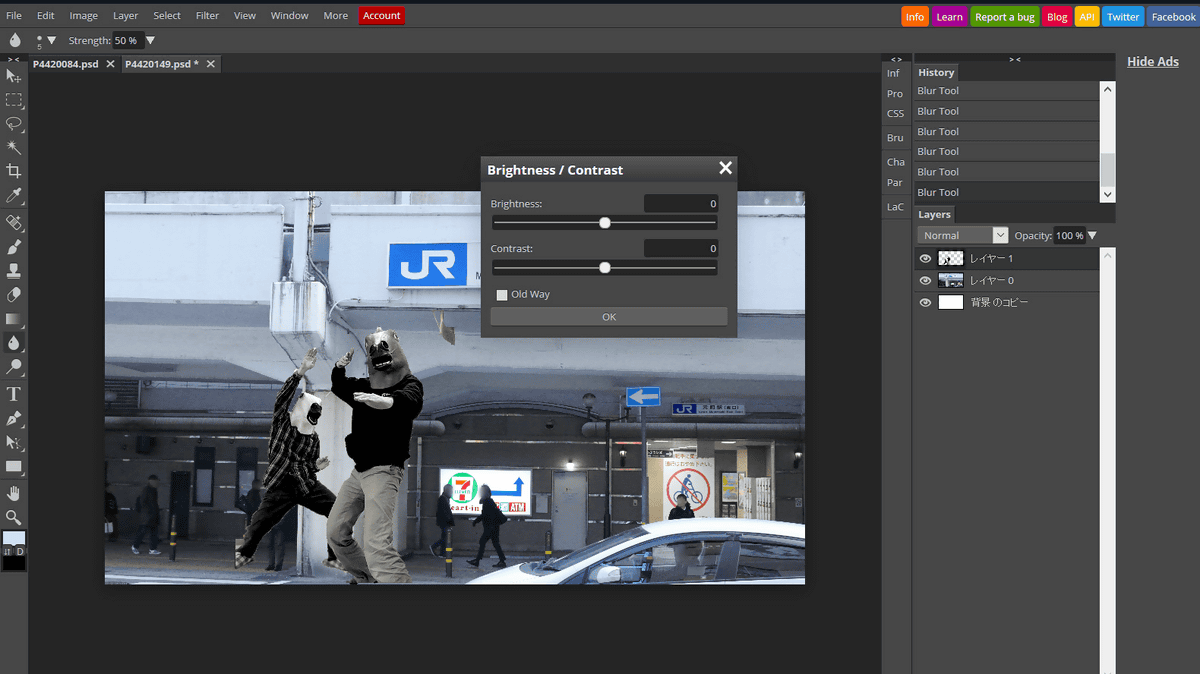
Task: Open the Edit menu
Action: (x=46, y=16)
